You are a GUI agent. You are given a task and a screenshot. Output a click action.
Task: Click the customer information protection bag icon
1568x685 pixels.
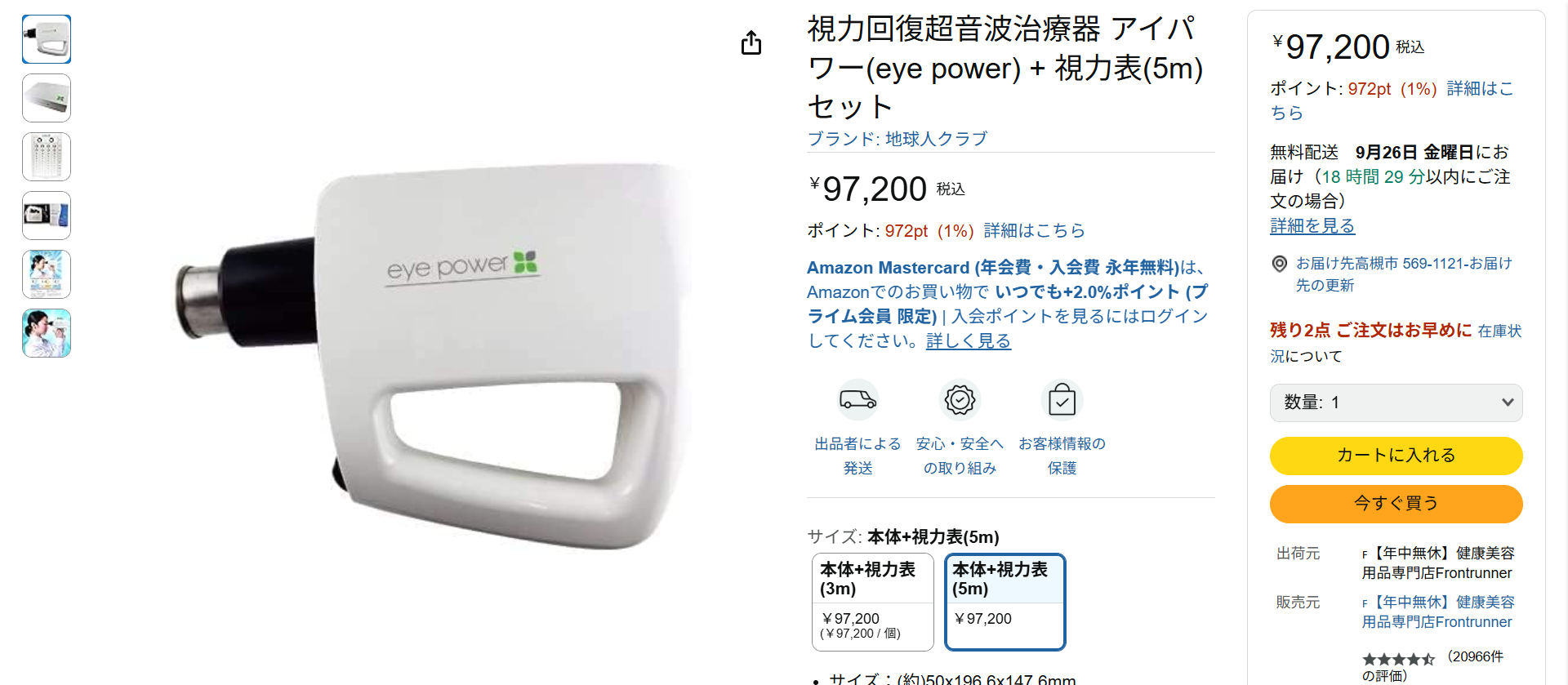(1062, 400)
